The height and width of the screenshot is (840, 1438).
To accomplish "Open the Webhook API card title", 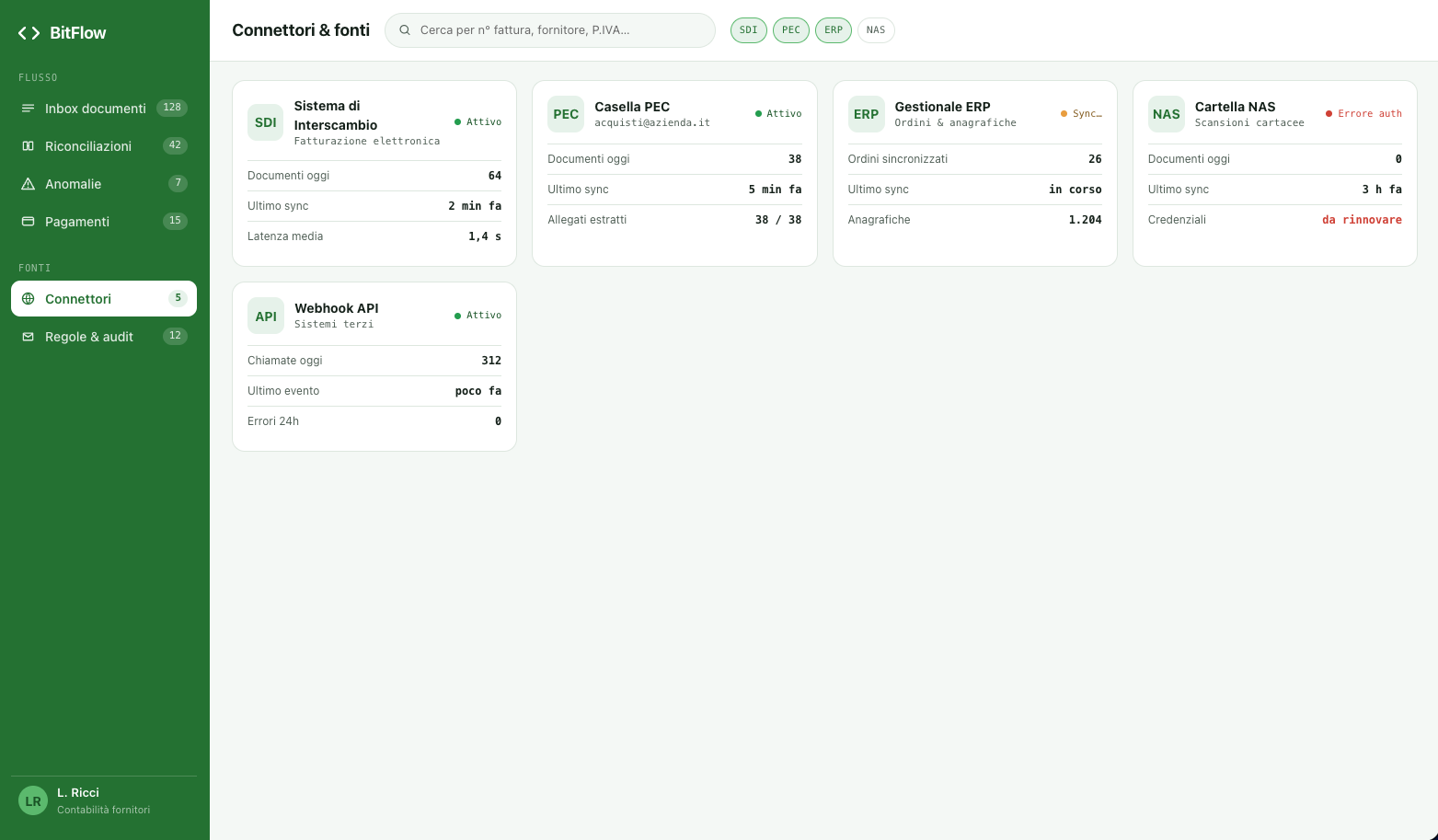I will click(337, 308).
